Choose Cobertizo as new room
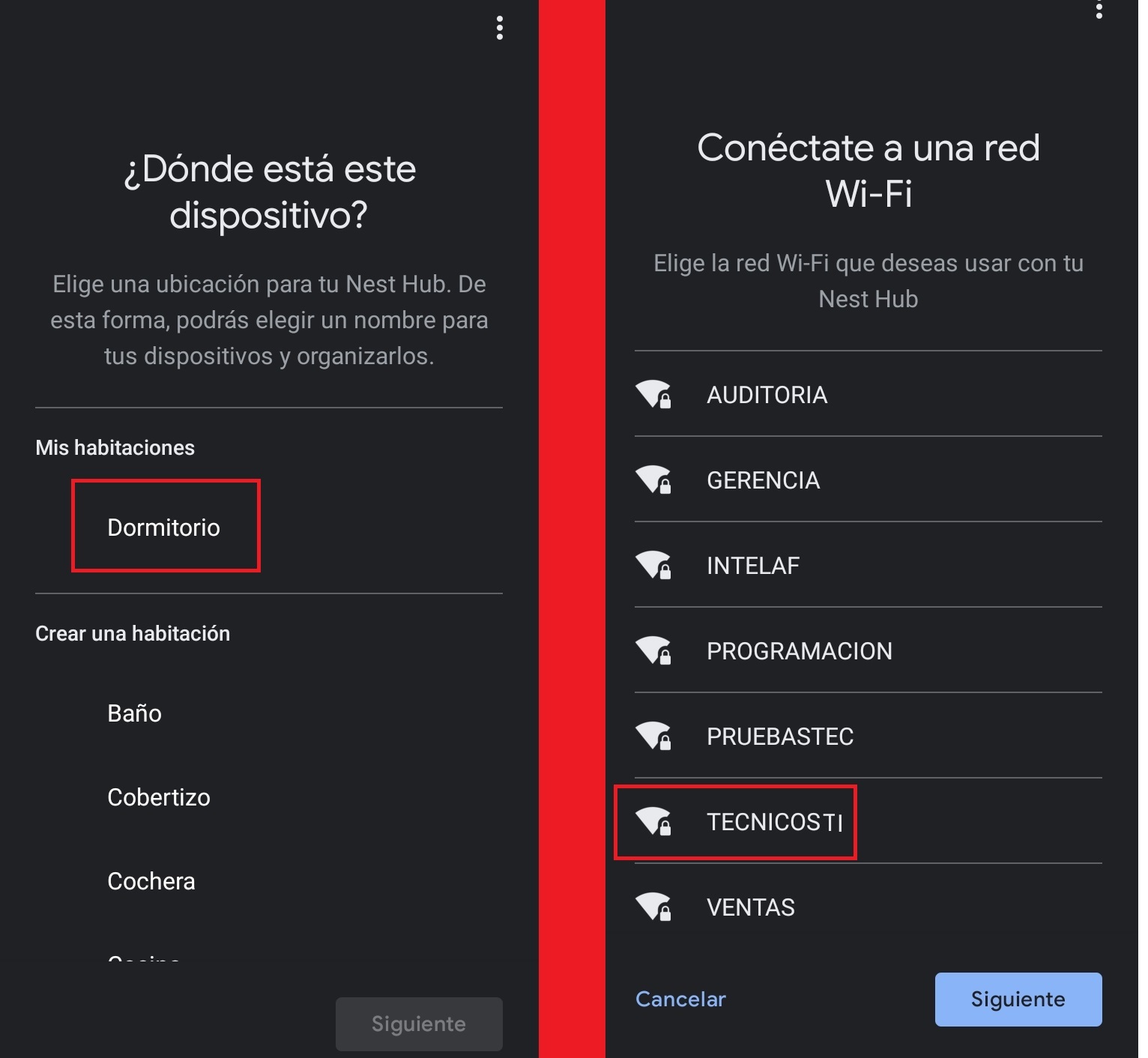 coord(159,797)
